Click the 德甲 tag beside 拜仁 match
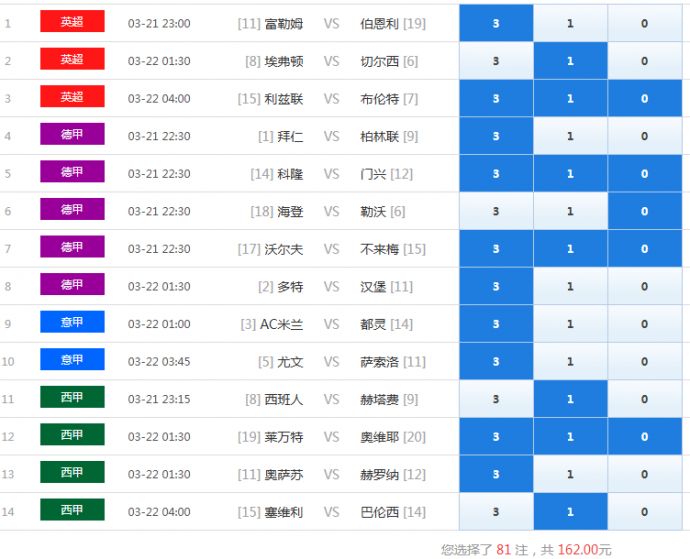Screen dimensions: 690x559 point(72,135)
